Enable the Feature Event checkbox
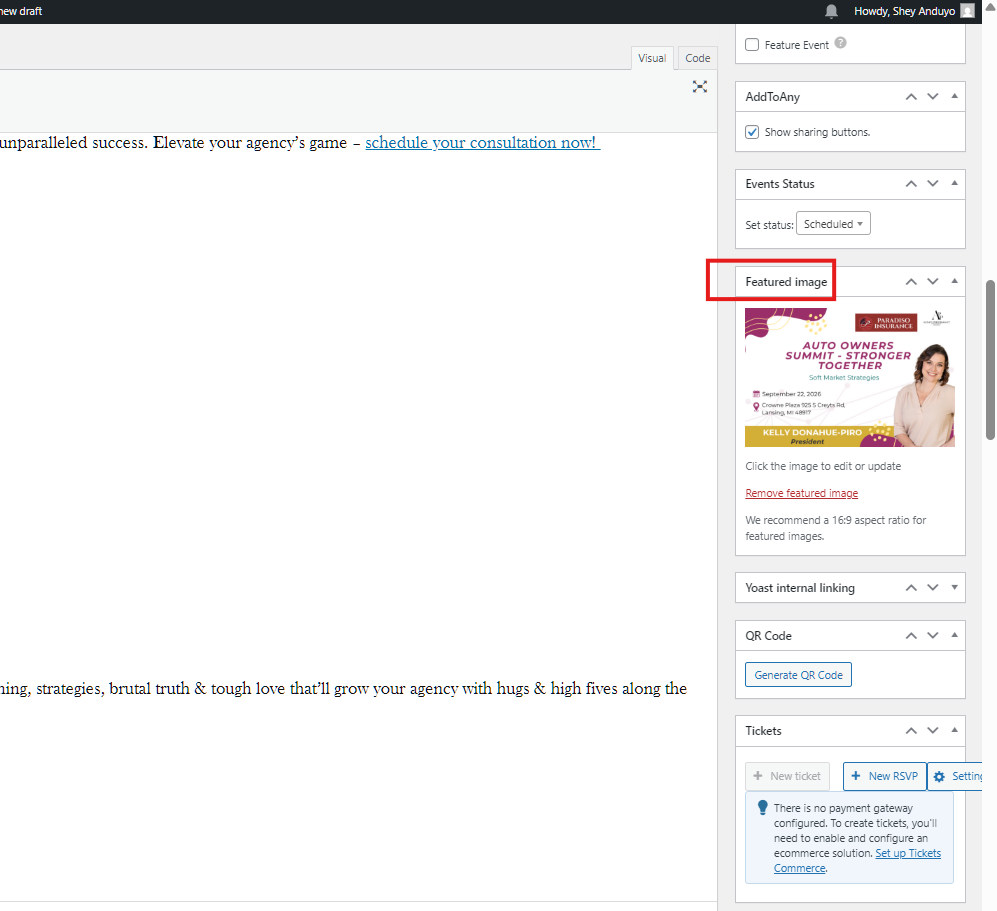 (752, 45)
